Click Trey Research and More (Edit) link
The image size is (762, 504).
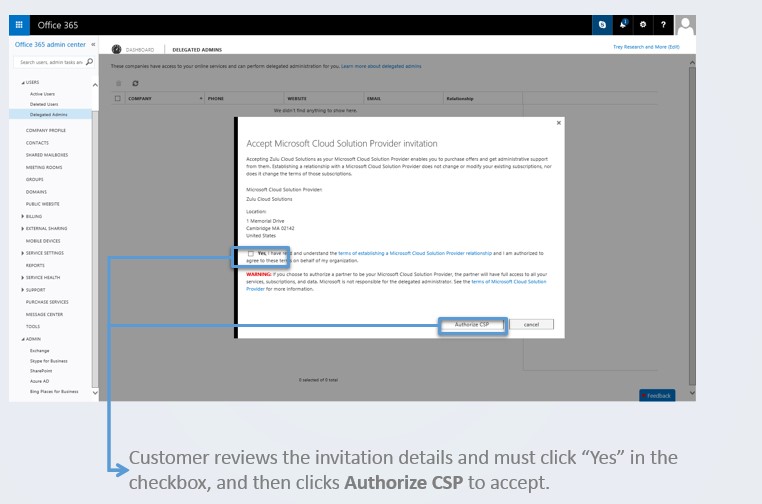point(646,47)
